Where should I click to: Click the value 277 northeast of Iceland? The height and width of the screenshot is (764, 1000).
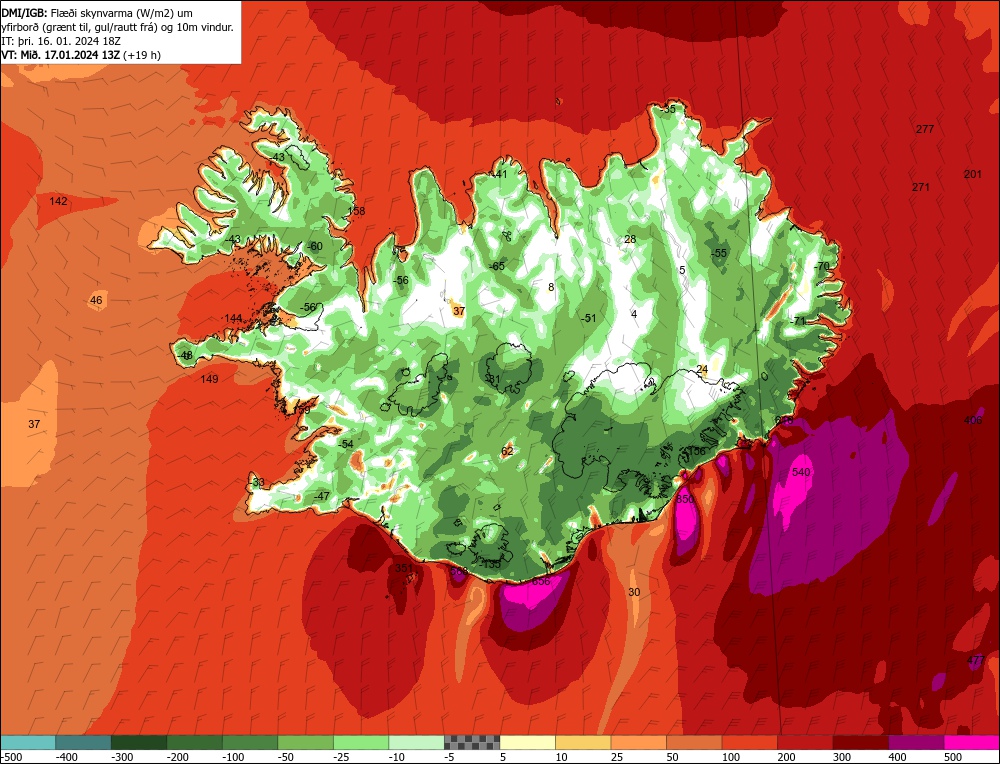pos(925,129)
